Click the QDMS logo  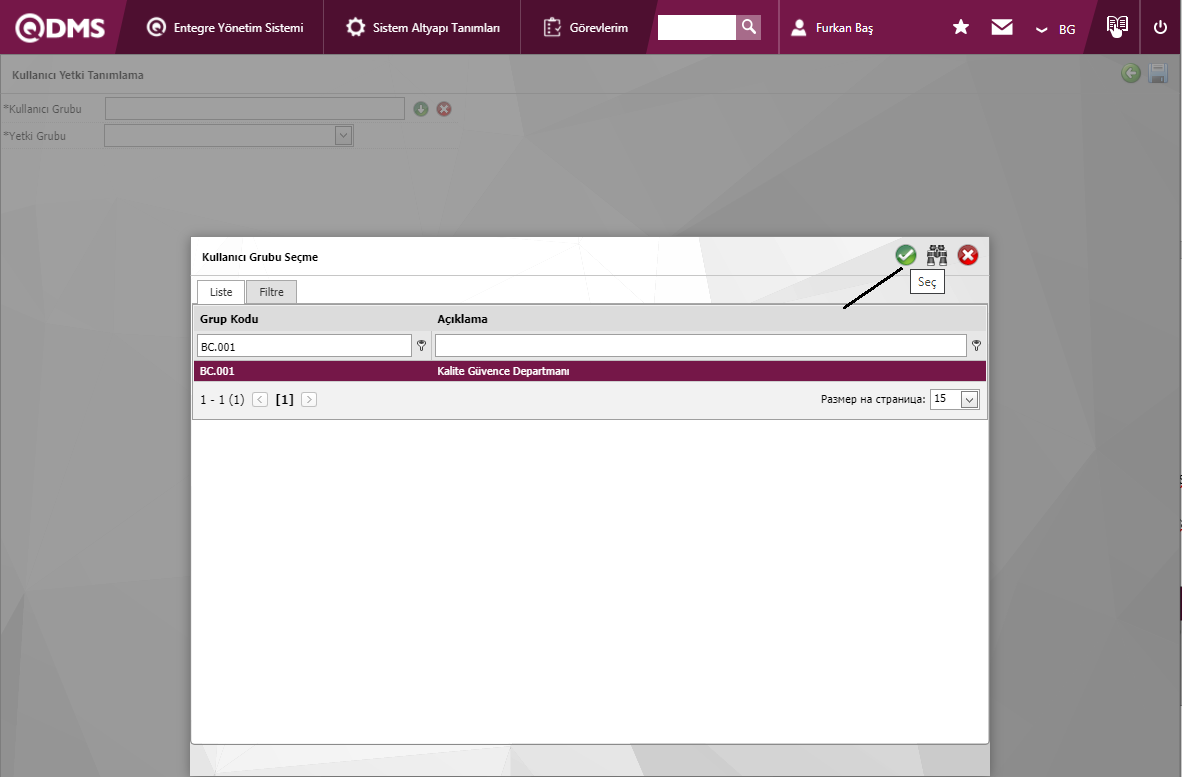point(60,28)
